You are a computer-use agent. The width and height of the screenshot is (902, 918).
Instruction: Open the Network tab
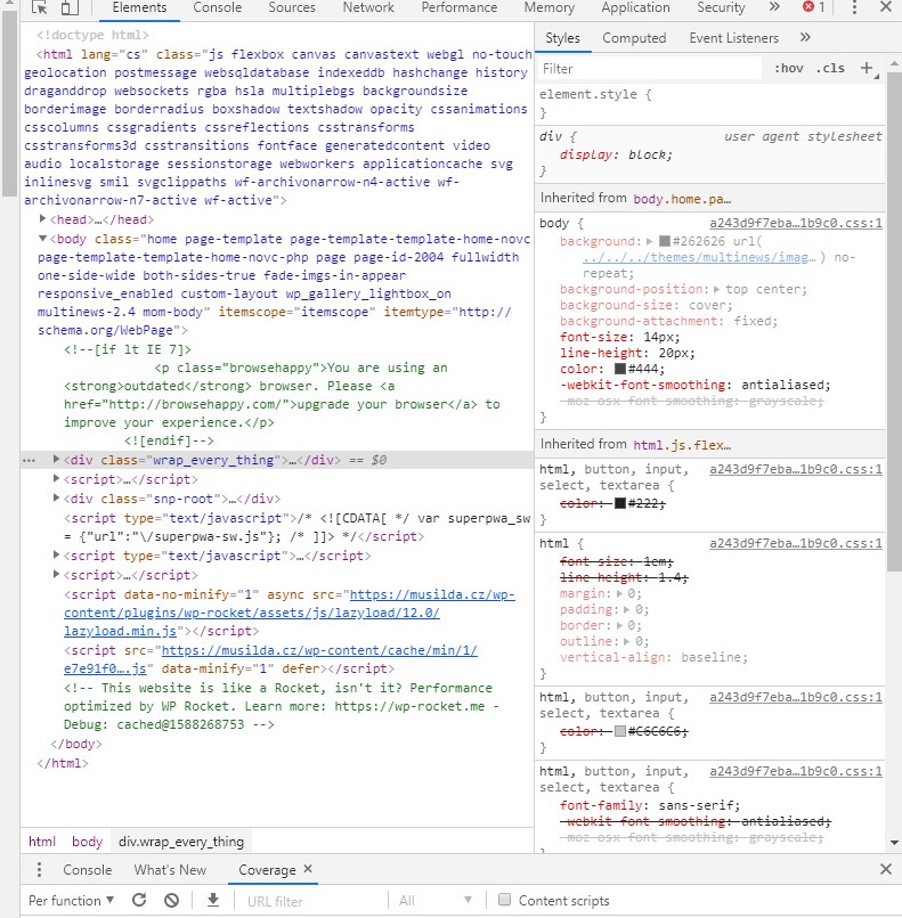(368, 8)
